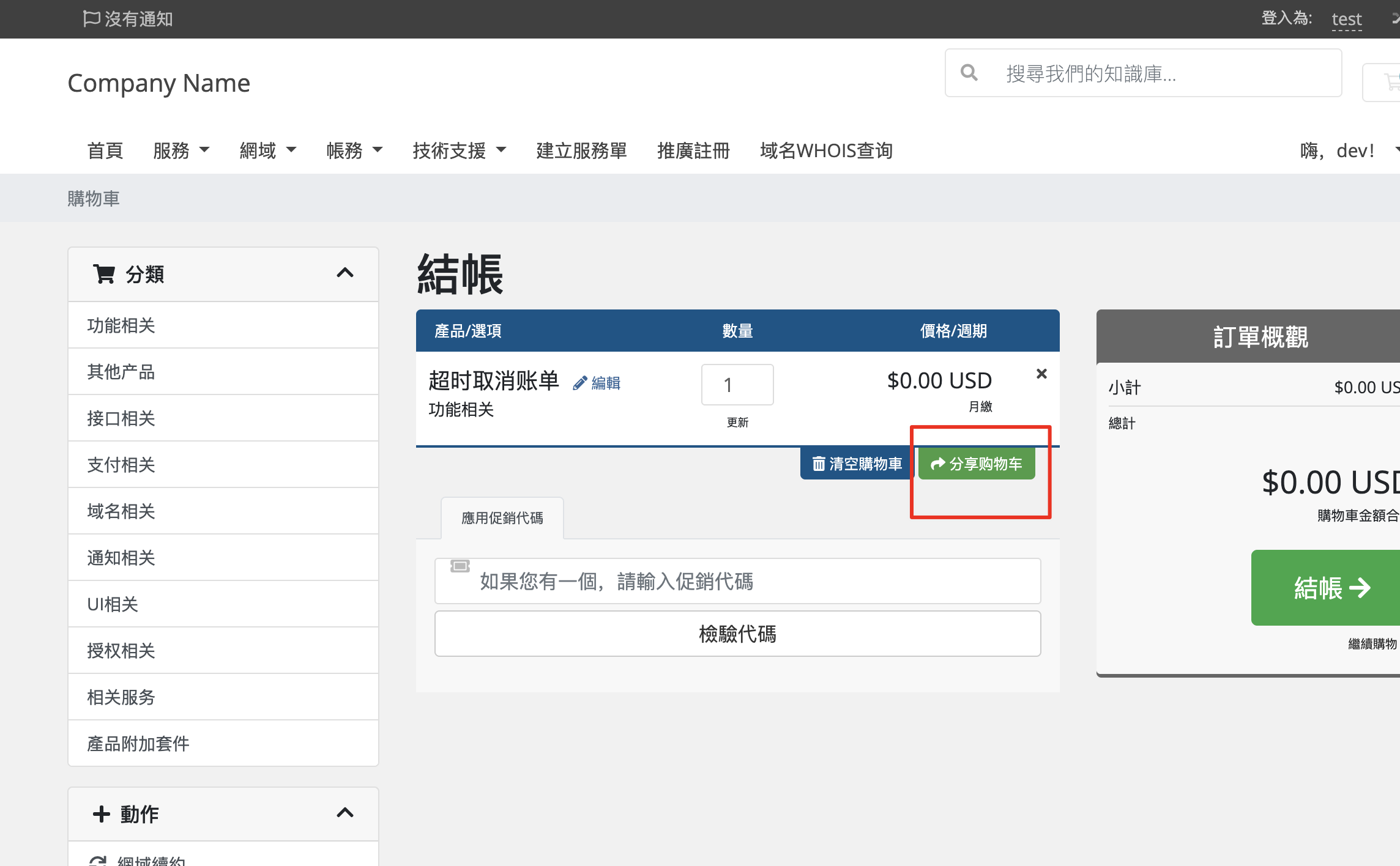
Task: Remove the cart item with the X icon
Action: click(x=1041, y=374)
